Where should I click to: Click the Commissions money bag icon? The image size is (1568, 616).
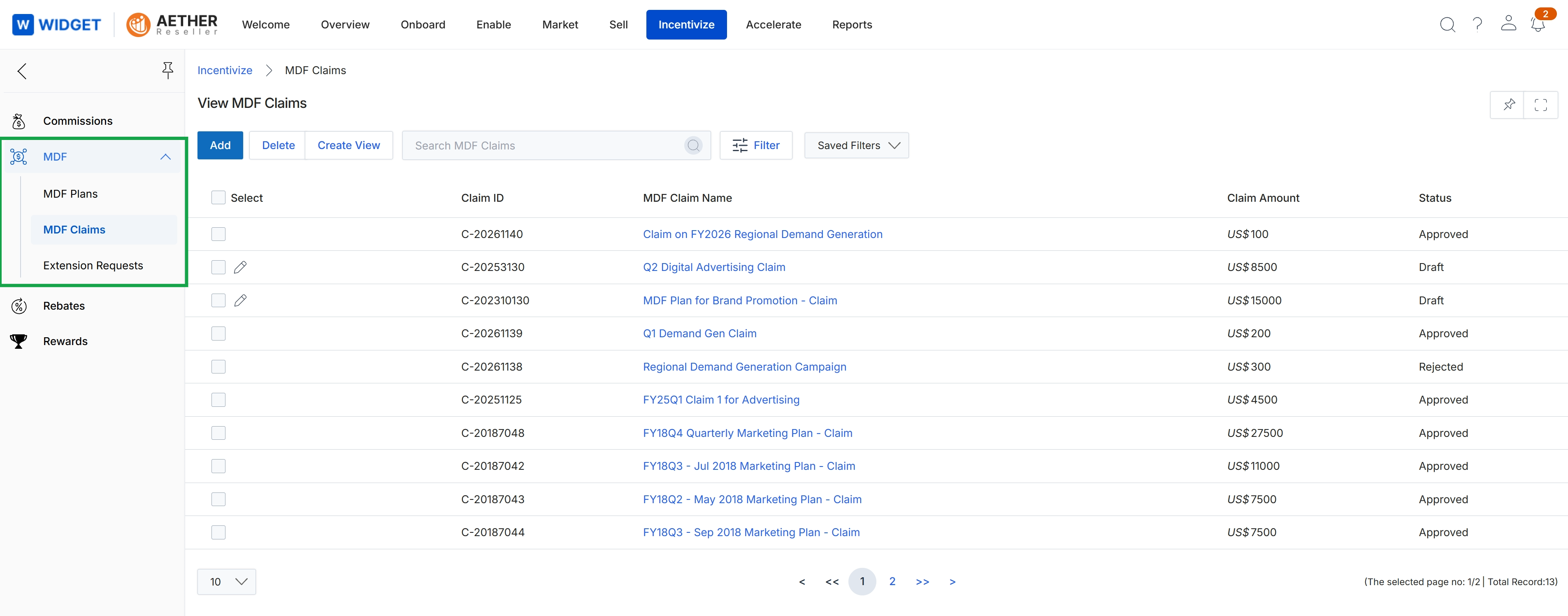coord(19,121)
